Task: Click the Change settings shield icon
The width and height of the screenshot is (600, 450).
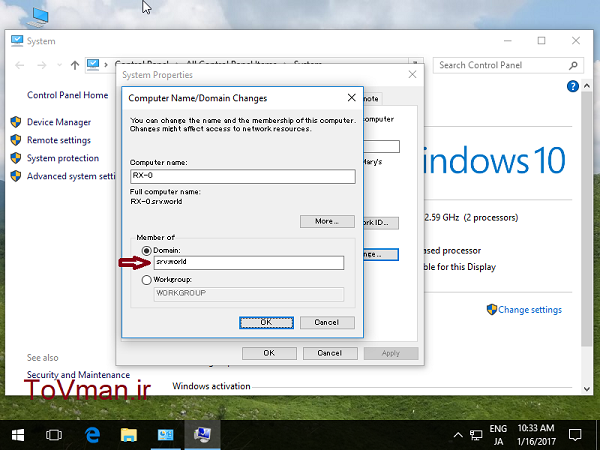Action: click(x=492, y=309)
